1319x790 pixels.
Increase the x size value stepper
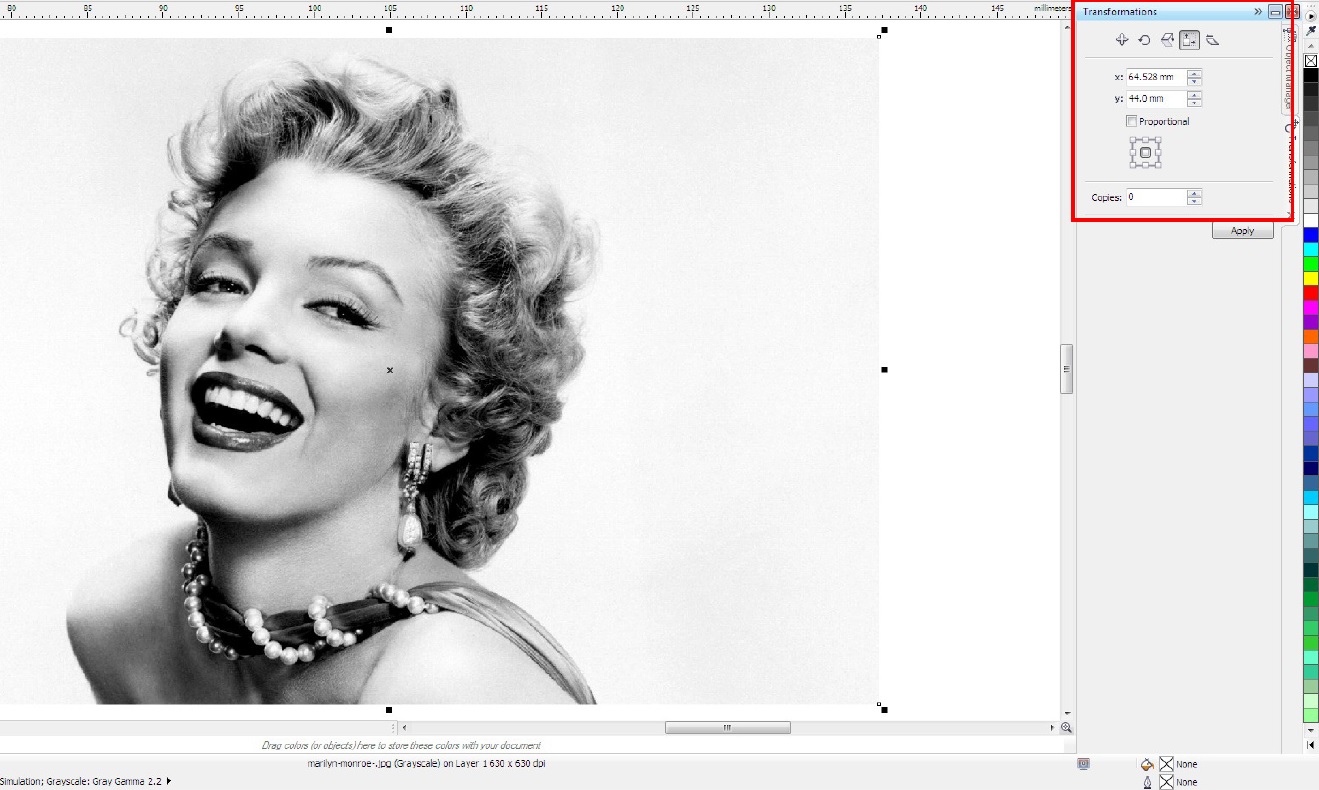pyautogui.click(x=1194, y=73)
